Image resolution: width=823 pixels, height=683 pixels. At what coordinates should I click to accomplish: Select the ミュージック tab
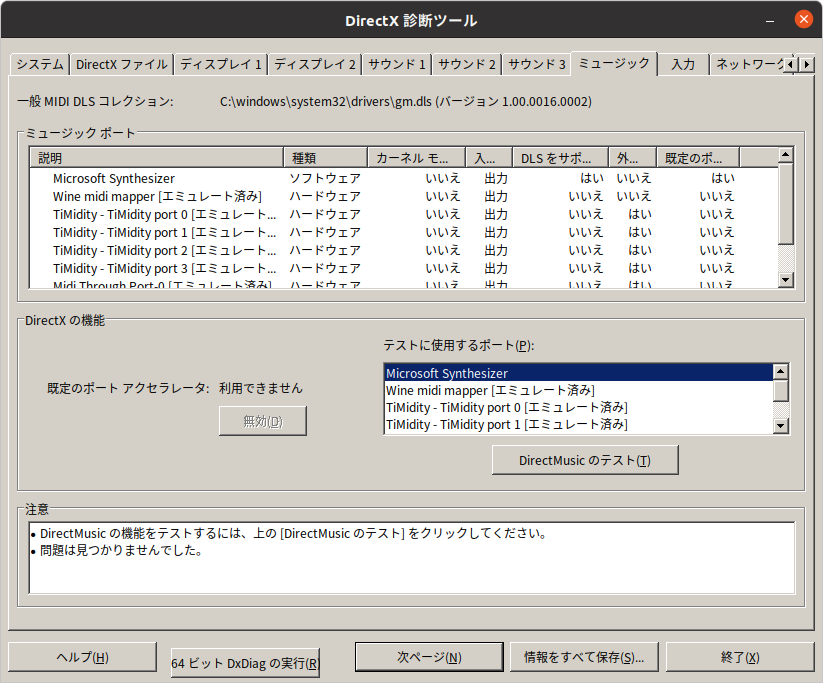tap(614, 64)
